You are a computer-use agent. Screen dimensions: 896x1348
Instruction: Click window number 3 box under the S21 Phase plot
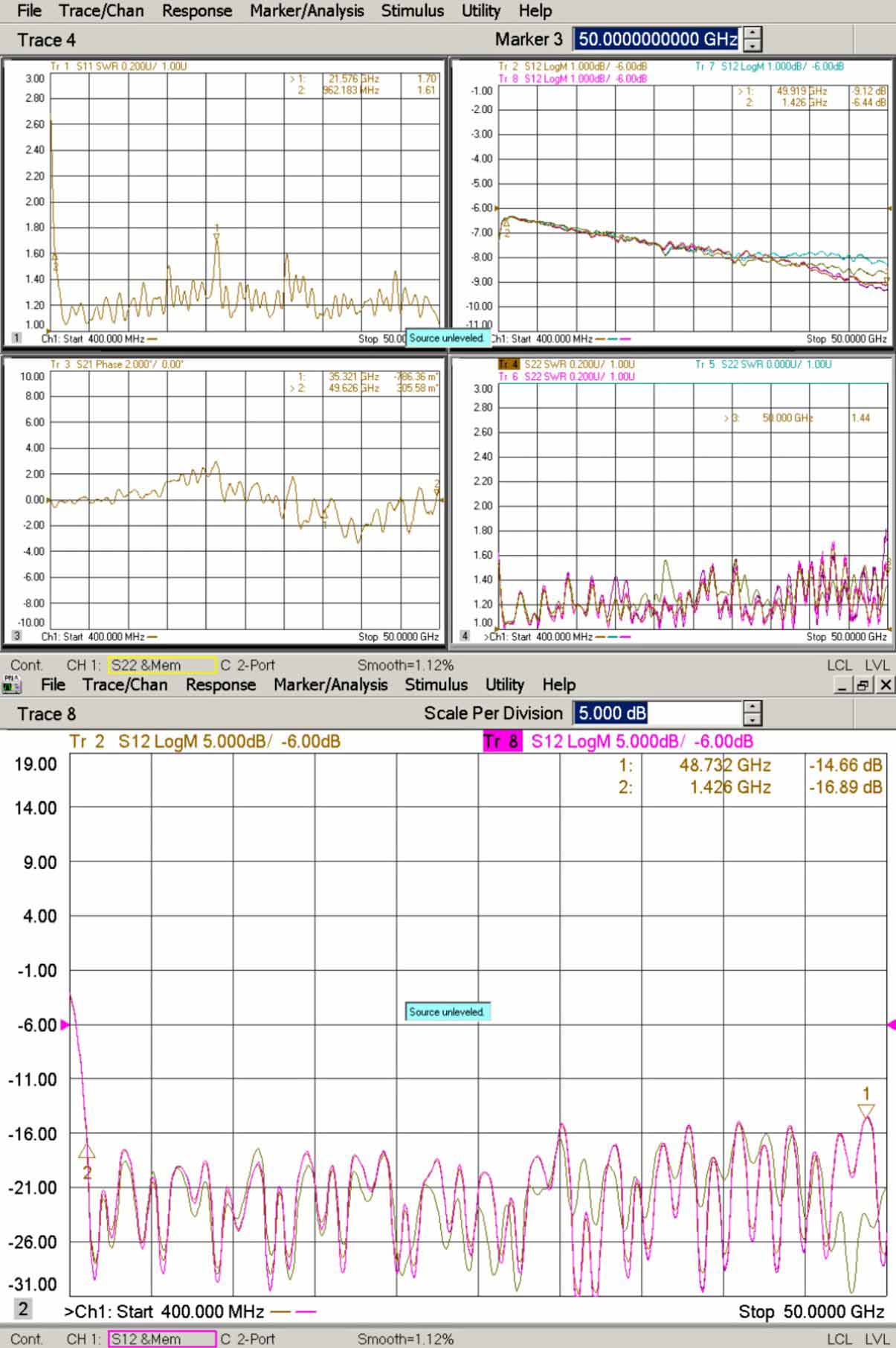[x=16, y=636]
